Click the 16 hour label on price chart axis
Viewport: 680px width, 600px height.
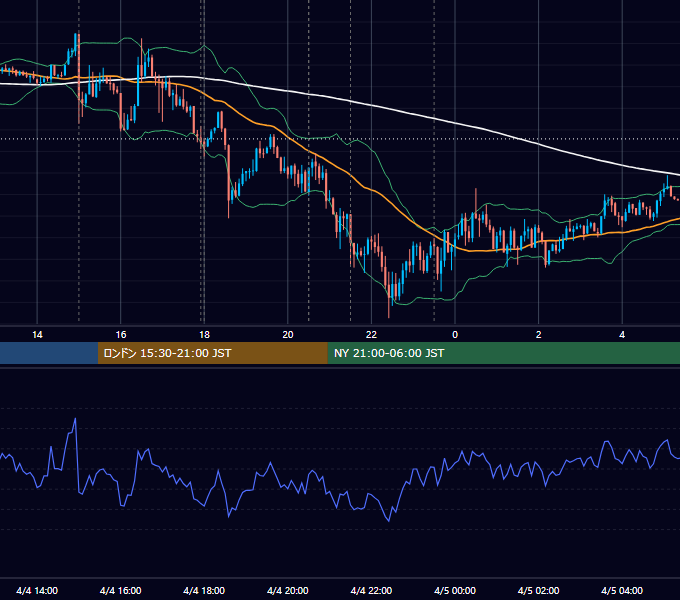tap(121, 335)
